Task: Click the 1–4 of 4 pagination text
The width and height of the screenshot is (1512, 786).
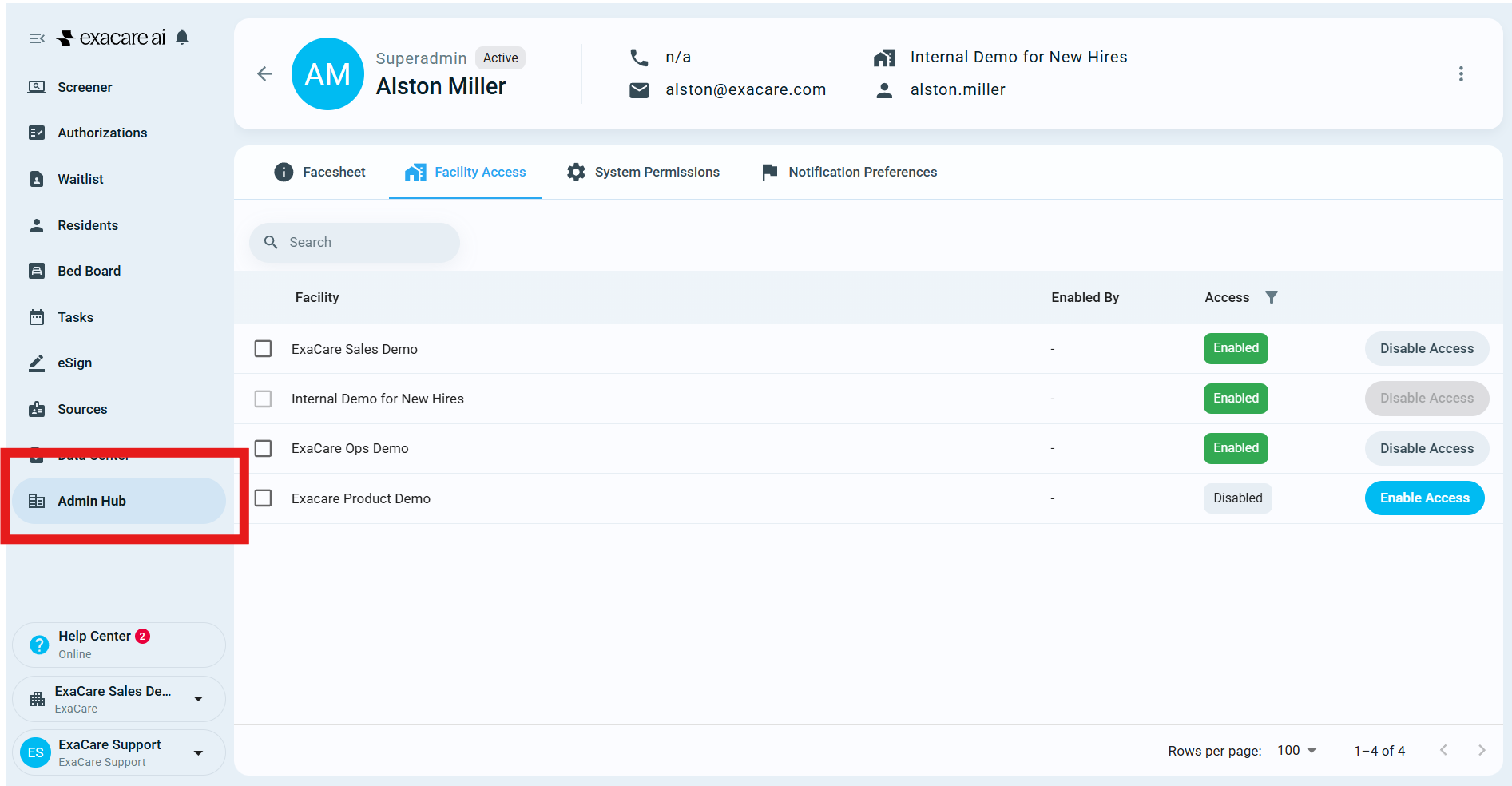Action: click(x=1379, y=751)
